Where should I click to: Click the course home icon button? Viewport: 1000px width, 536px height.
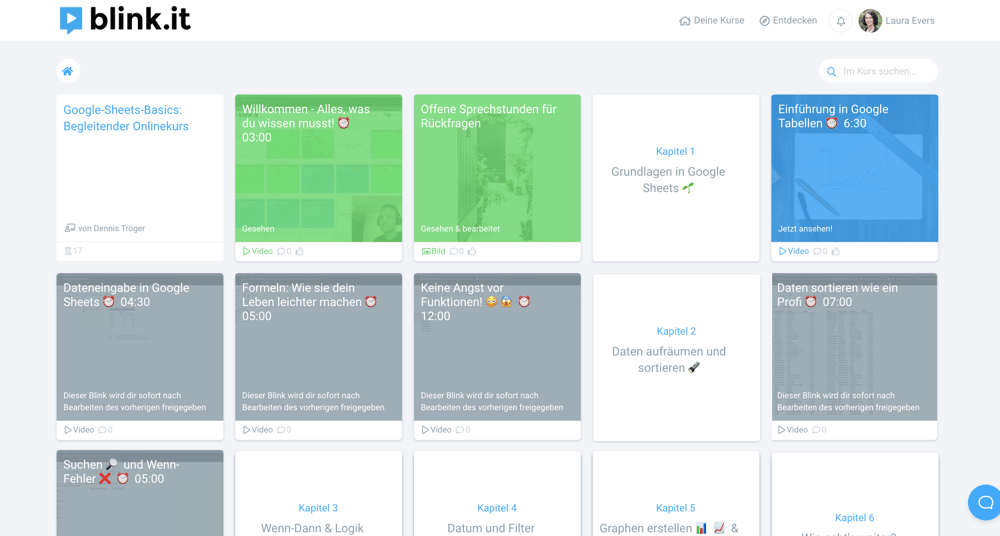click(x=68, y=71)
